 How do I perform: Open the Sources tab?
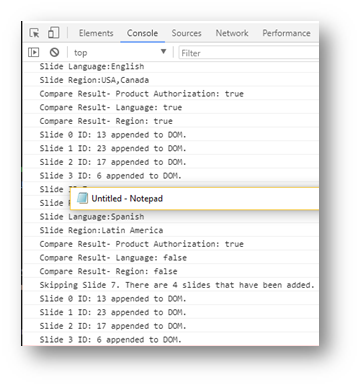pos(186,33)
